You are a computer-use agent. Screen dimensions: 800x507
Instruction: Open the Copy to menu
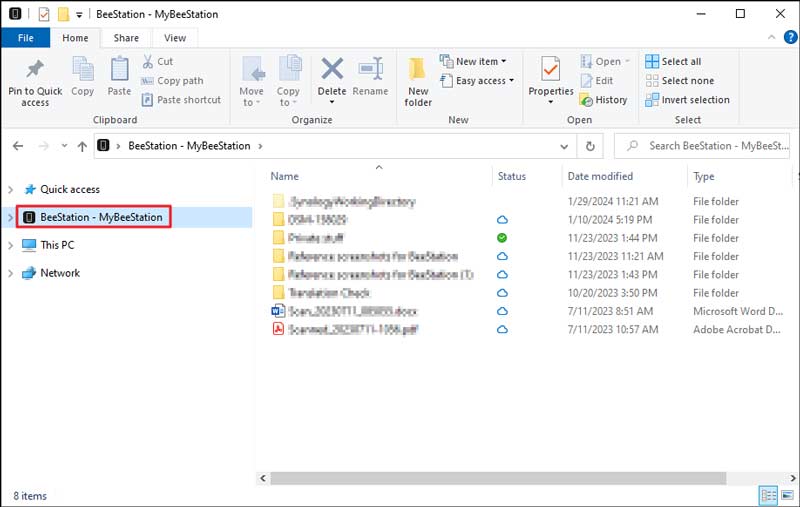click(288, 81)
